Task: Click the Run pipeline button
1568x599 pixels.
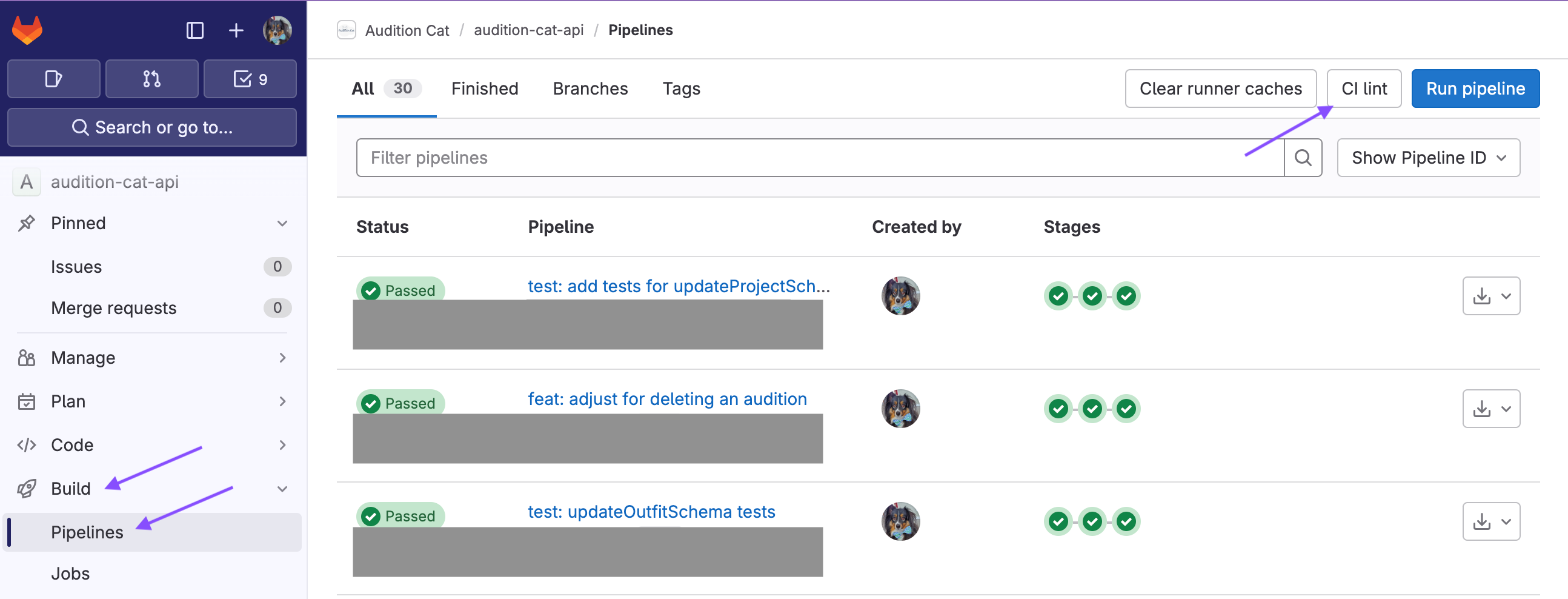Action: coord(1475,89)
